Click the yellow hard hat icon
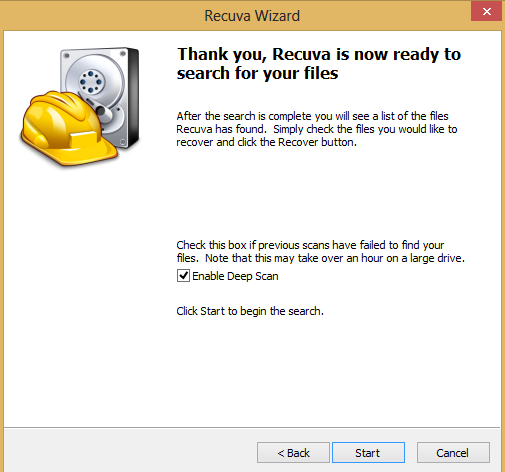Screen dimensions: 505x472 (68, 128)
